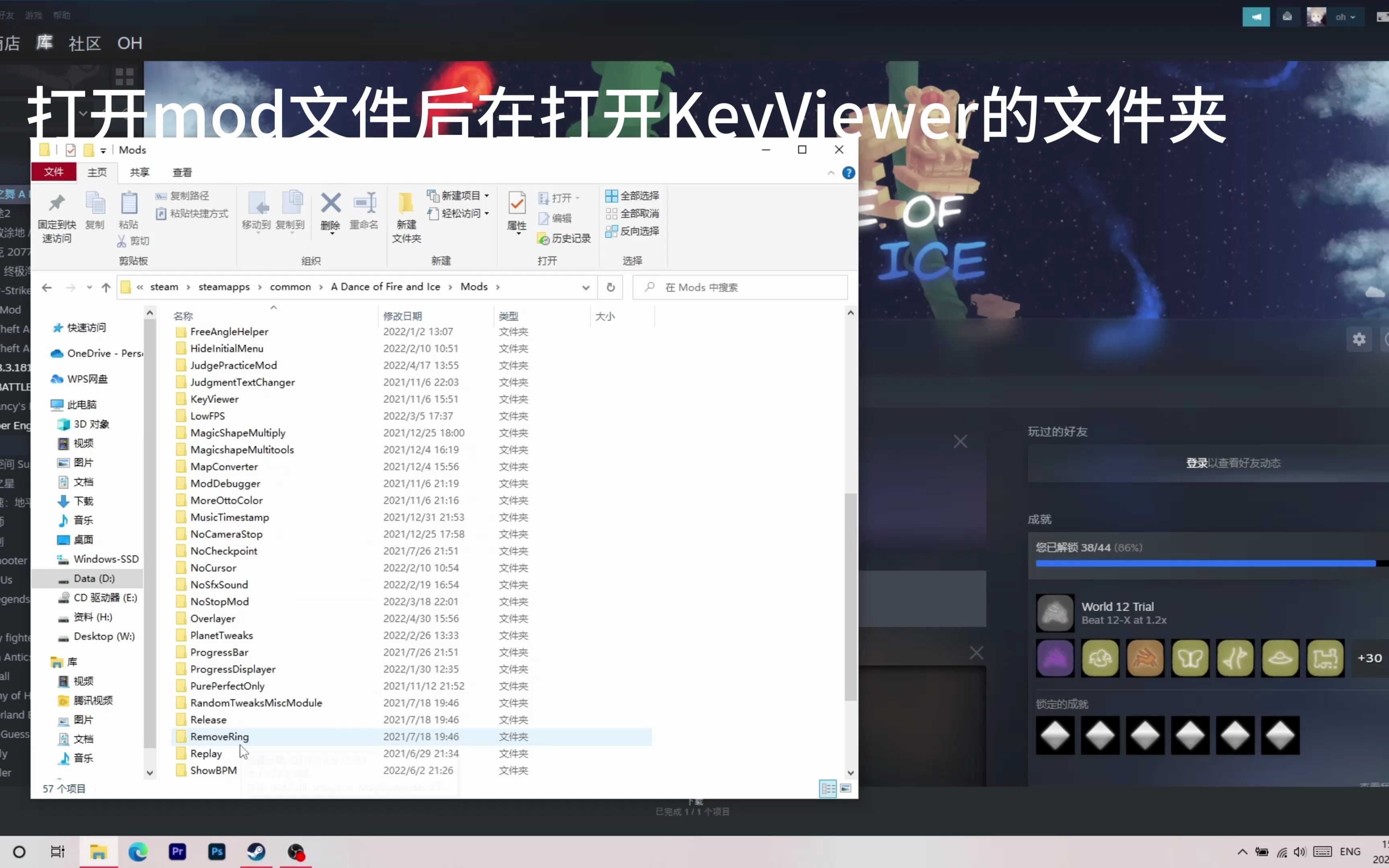Expand the 新建项目 dropdown arrow
The width and height of the screenshot is (1389, 868).
click(x=487, y=196)
